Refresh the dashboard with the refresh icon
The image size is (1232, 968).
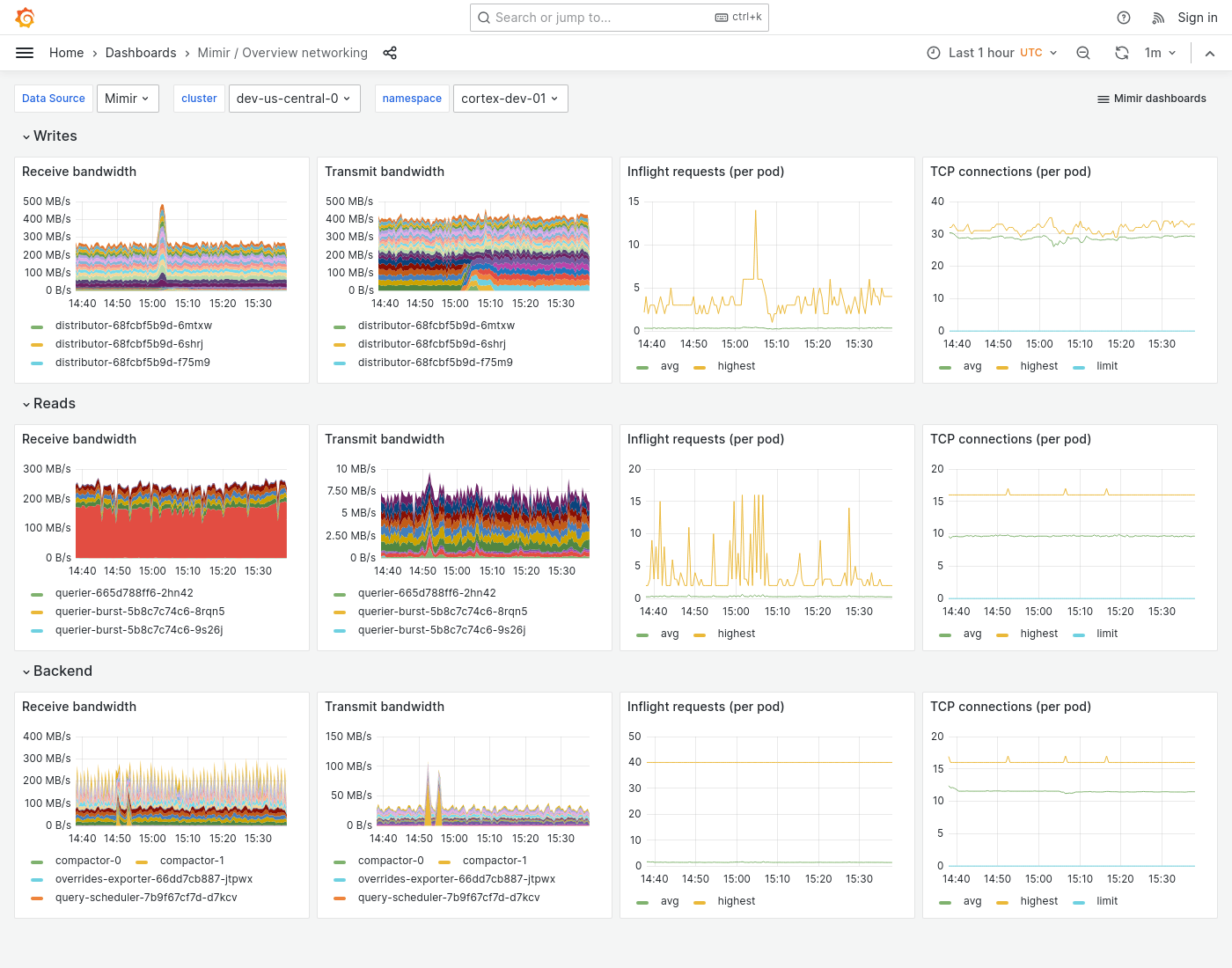[1122, 53]
